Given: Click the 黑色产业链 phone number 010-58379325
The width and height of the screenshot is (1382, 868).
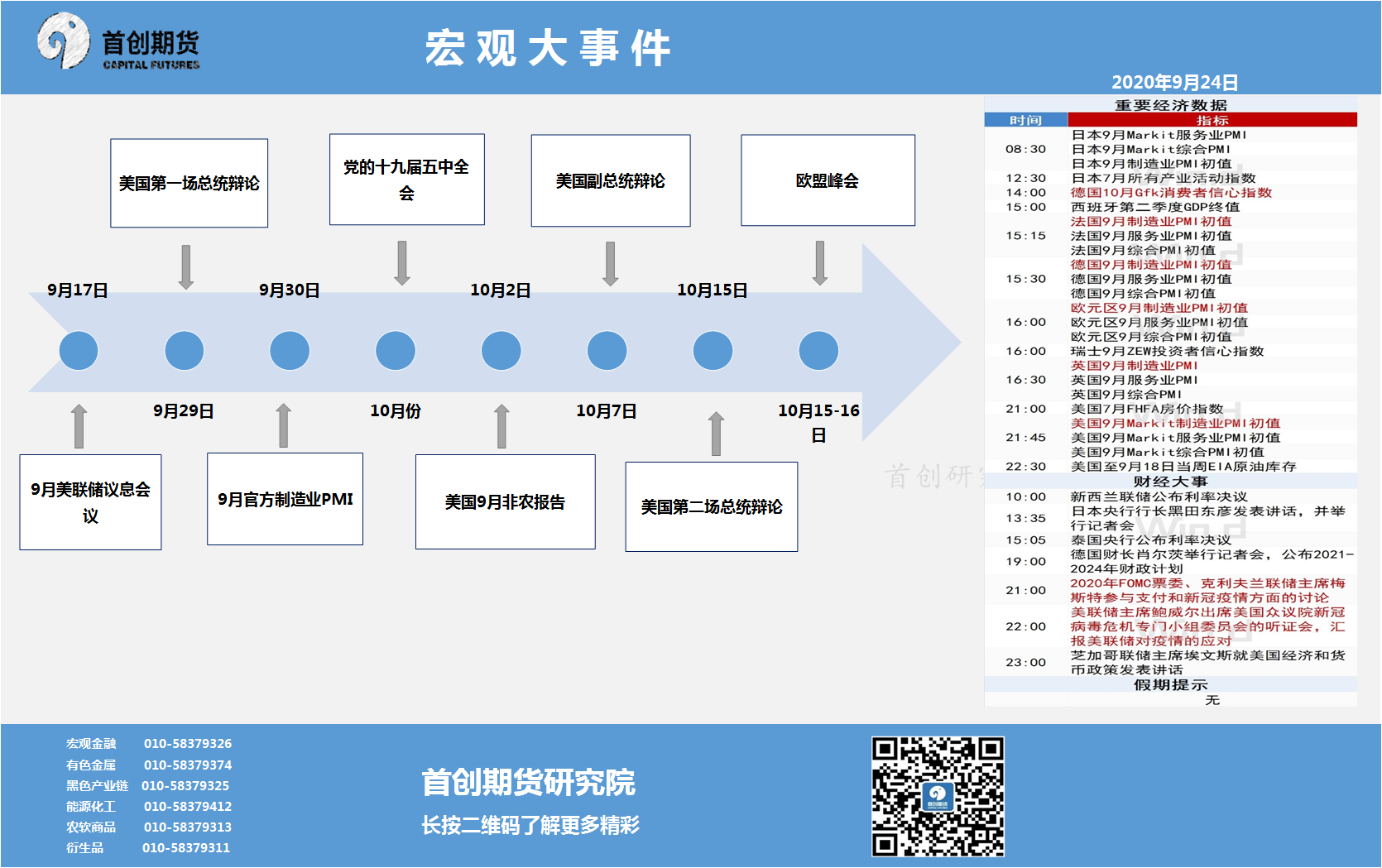Looking at the screenshot, I should (185, 786).
